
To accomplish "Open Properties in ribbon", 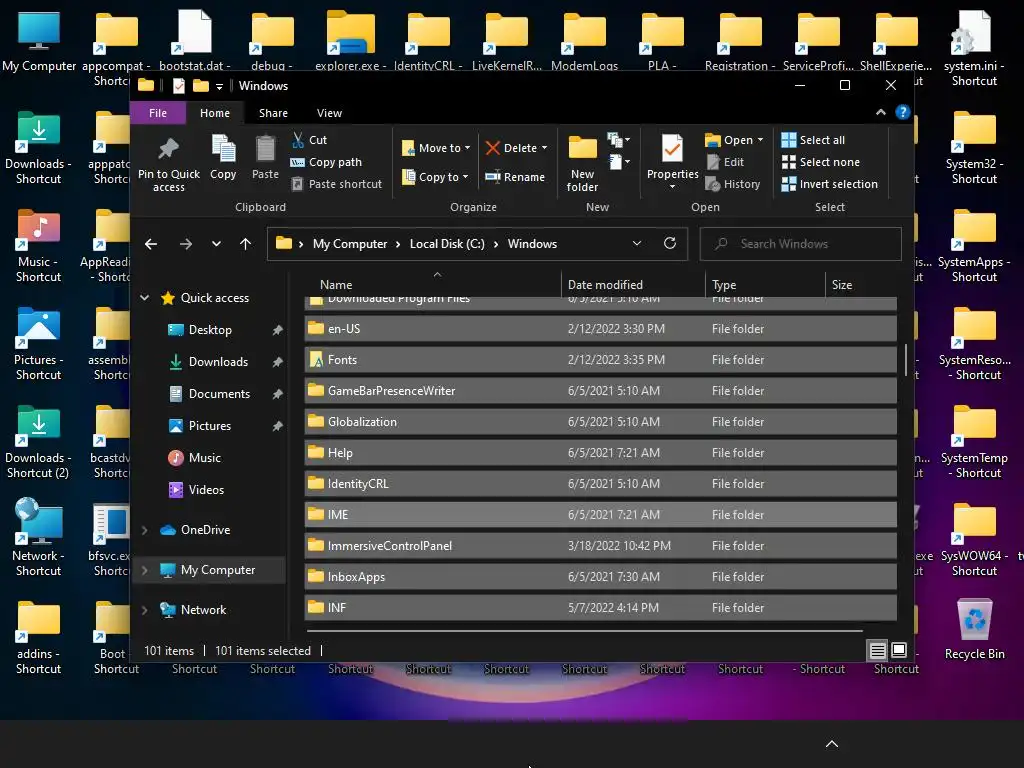I will 672,162.
